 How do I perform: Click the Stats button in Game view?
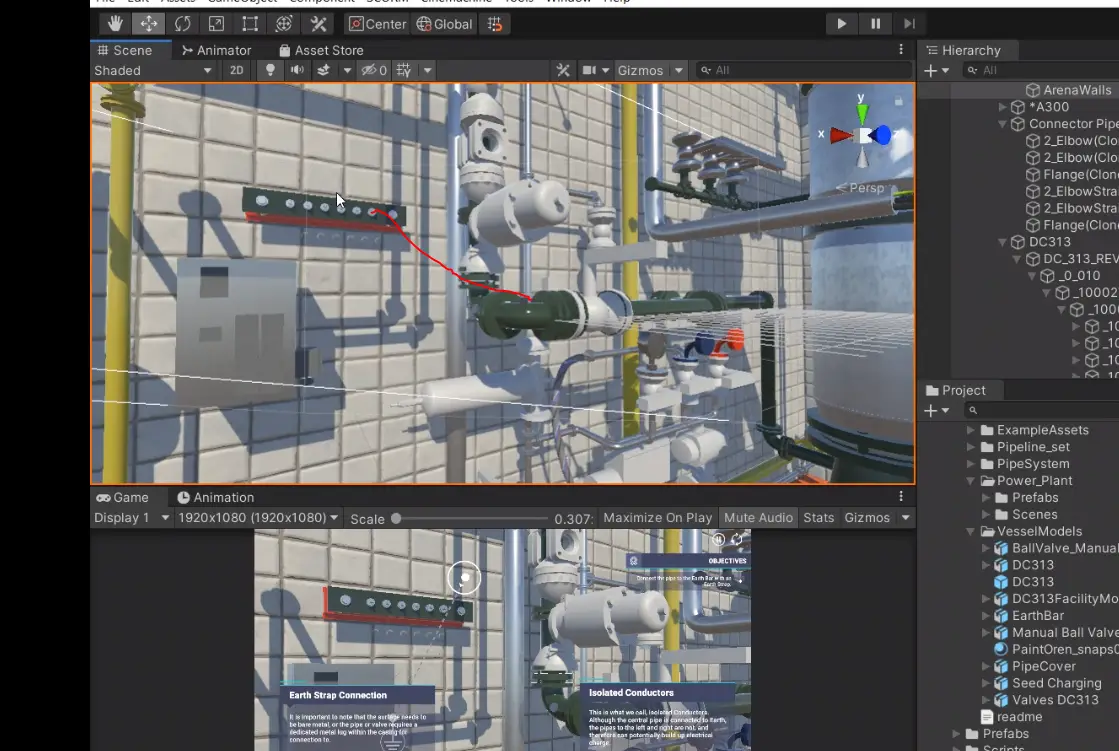coord(818,518)
